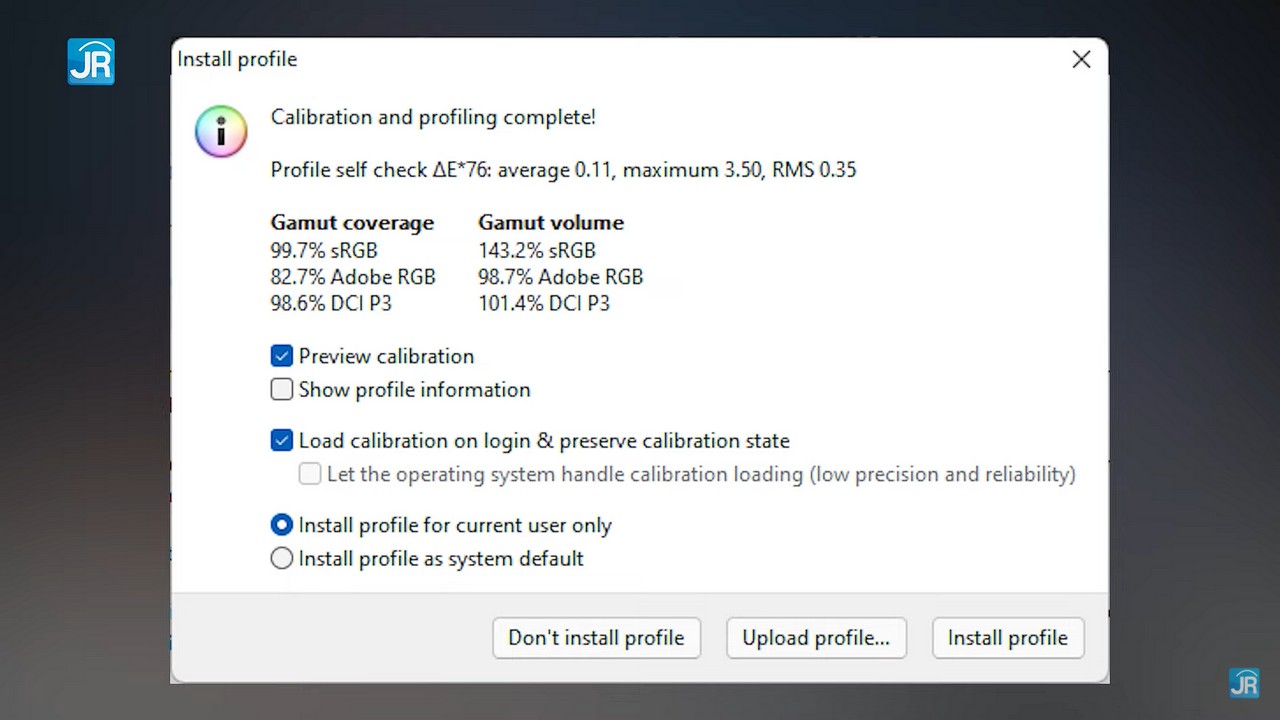This screenshot has width=1280, height=720.
Task: Uncheck the Preview calibration checkbox
Action: pos(282,356)
